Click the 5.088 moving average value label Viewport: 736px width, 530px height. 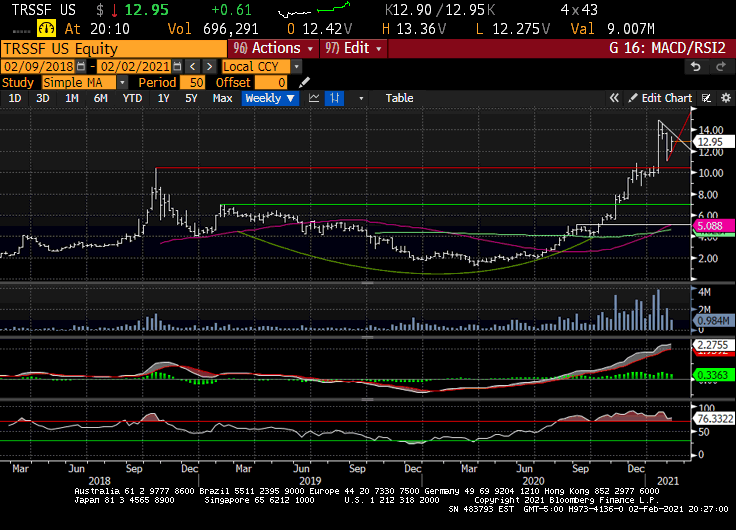point(713,226)
